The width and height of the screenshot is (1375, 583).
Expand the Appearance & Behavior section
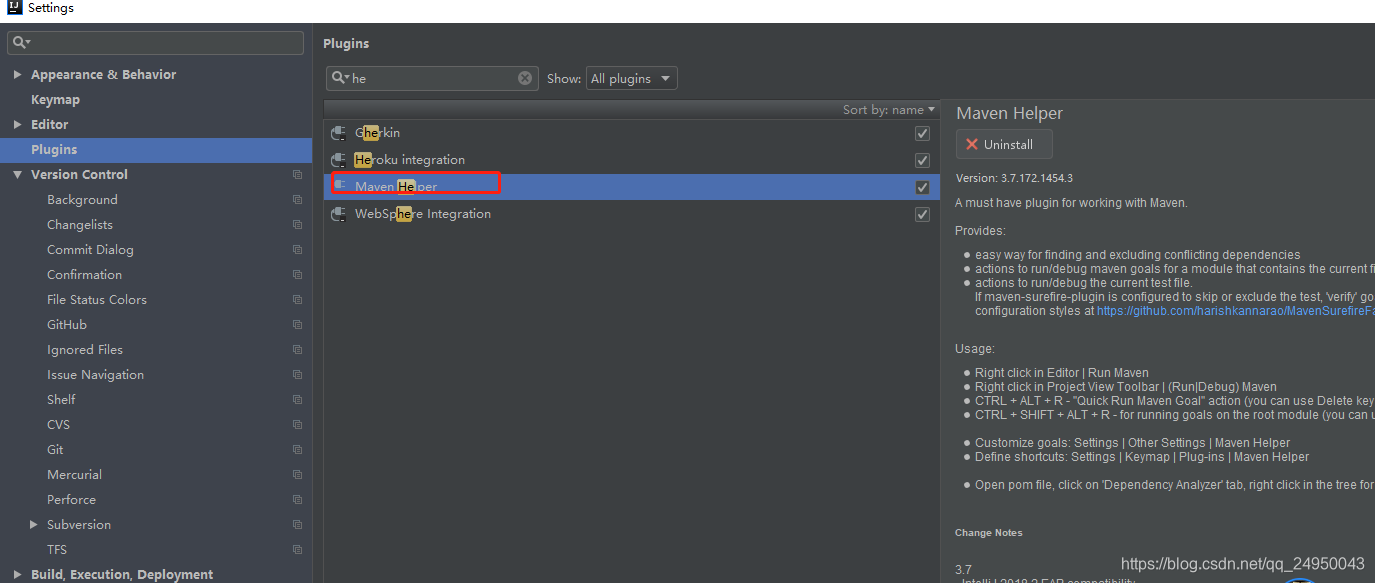[x=17, y=74]
